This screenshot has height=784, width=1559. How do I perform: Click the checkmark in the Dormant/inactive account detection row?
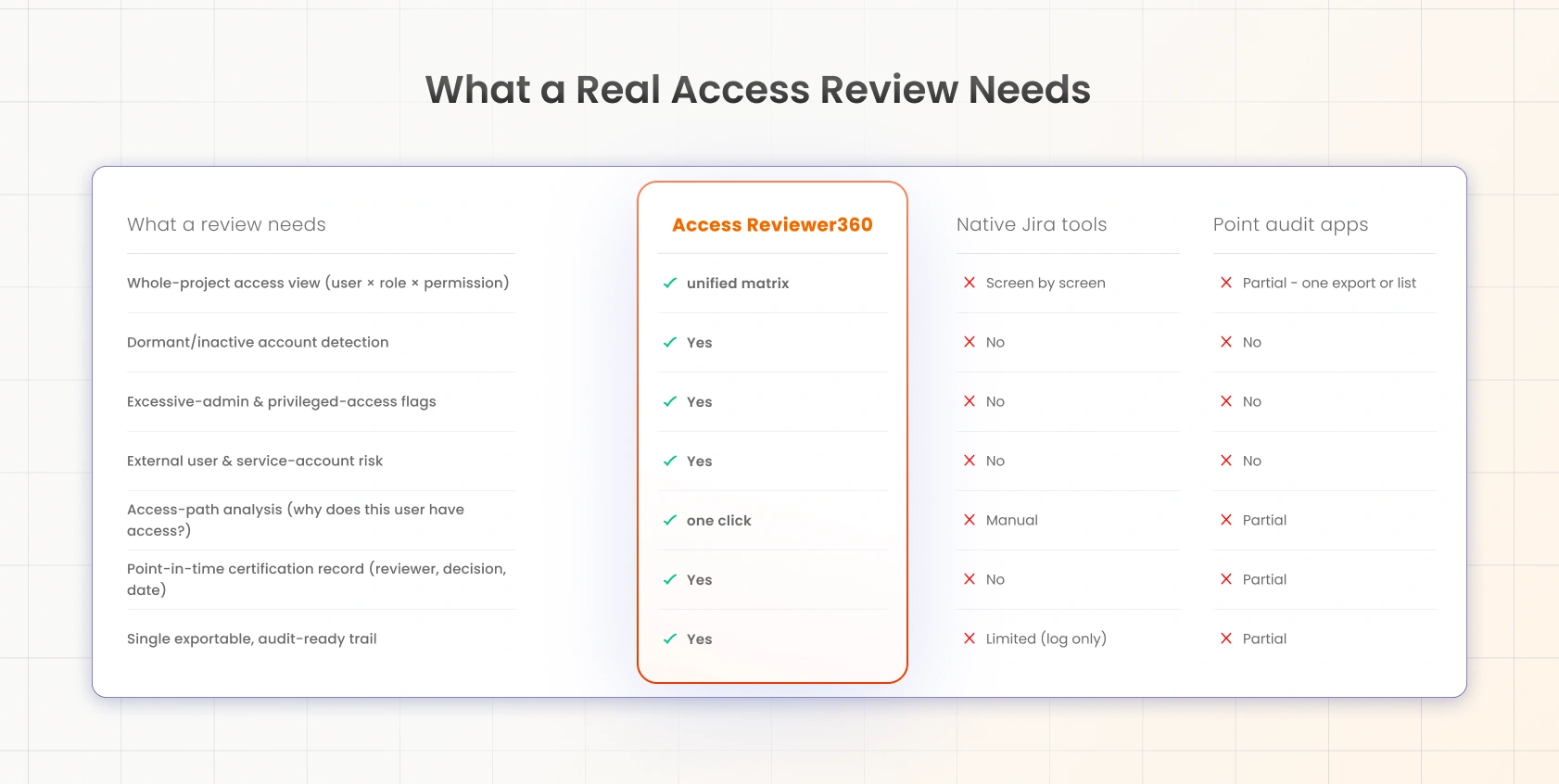[x=670, y=342]
